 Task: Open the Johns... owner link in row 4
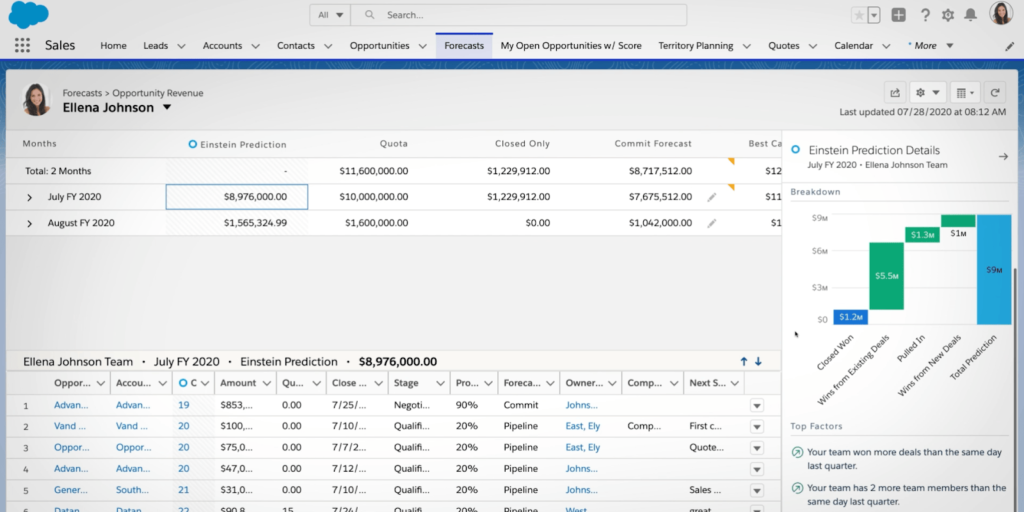[582, 468]
